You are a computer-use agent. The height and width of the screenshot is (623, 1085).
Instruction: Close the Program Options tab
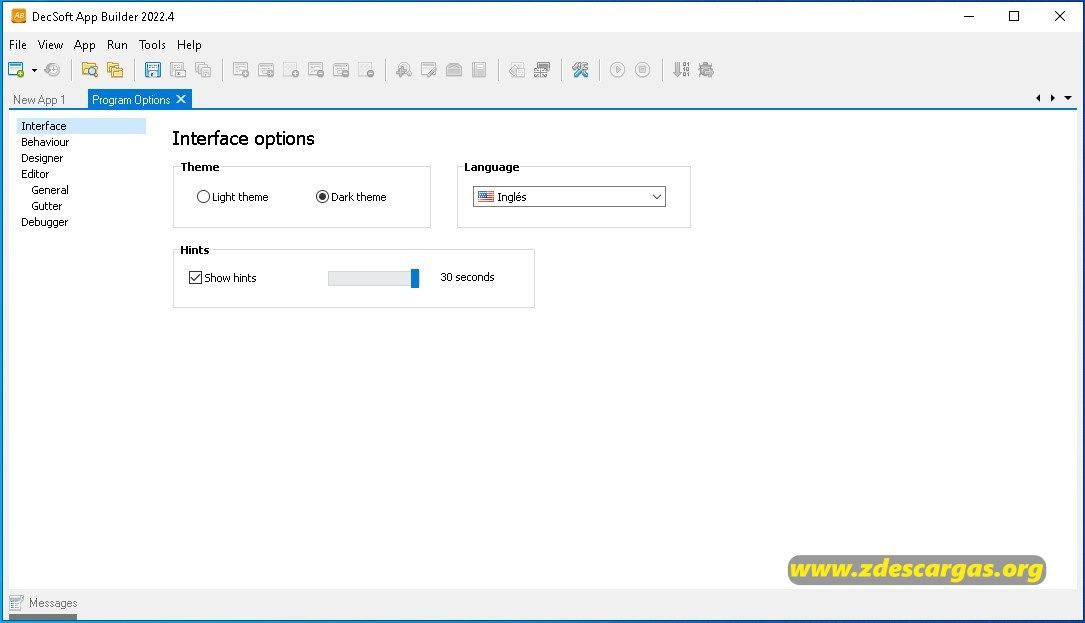pyautogui.click(x=181, y=99)
